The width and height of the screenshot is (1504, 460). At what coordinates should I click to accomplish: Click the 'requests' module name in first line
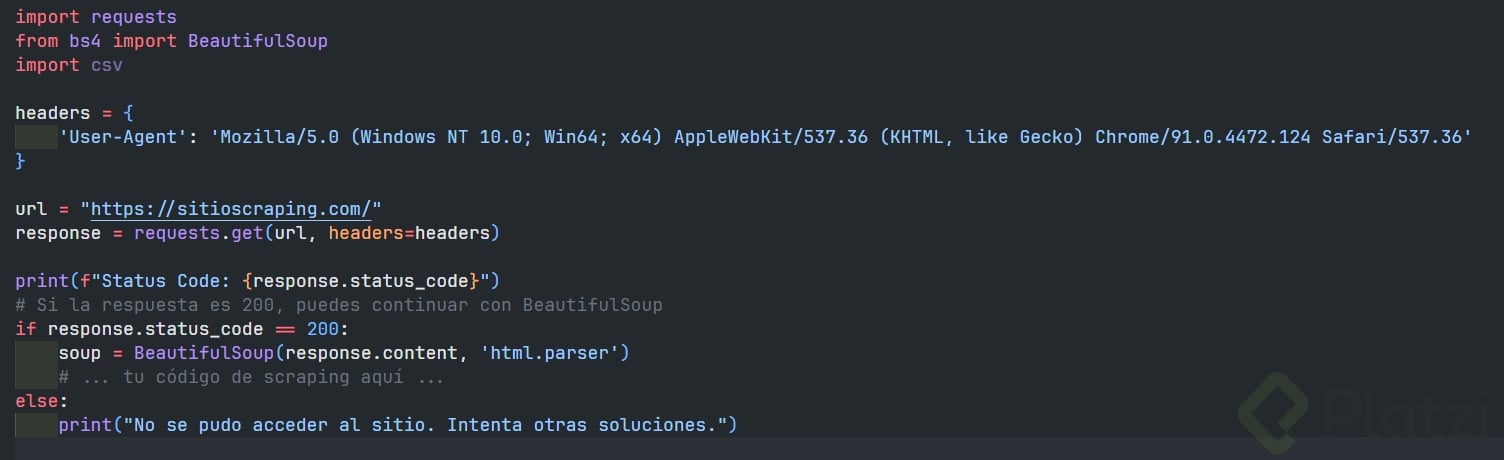134,17
